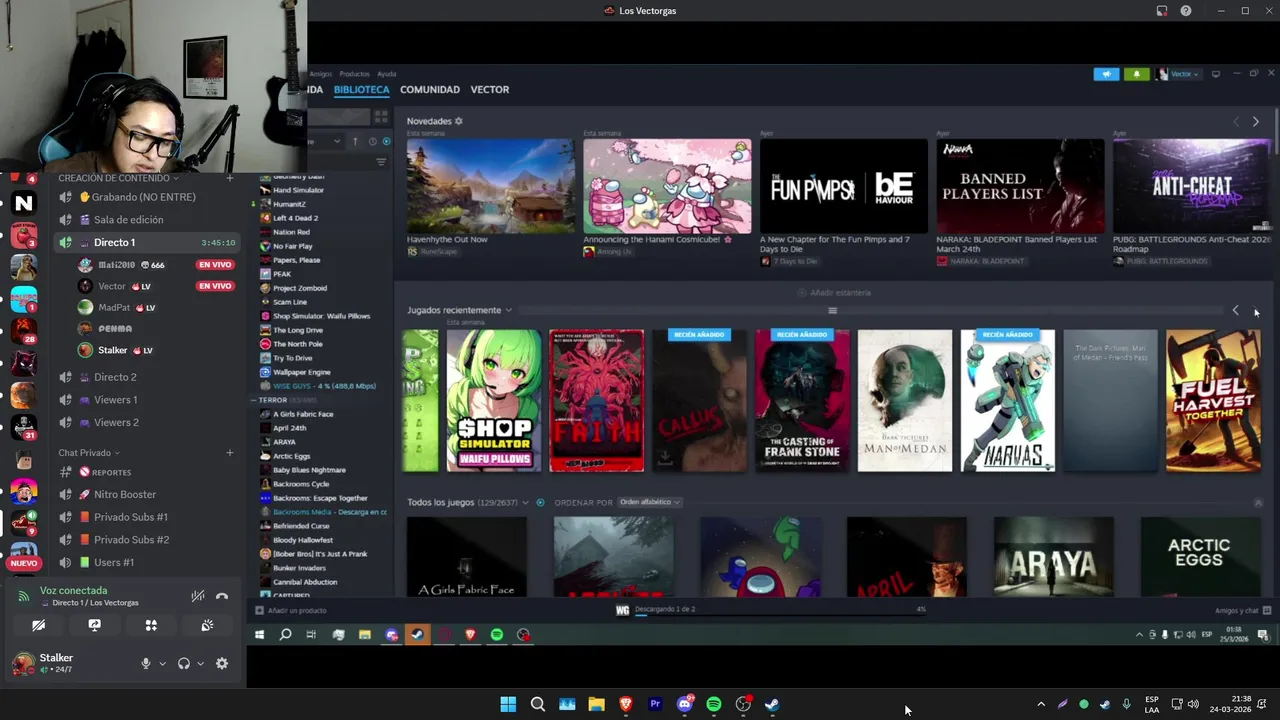Disconnect from voice call in Discord
The width and height of the screenshot is (1280, 720).
pyautogui.click(x=222, y=596)
